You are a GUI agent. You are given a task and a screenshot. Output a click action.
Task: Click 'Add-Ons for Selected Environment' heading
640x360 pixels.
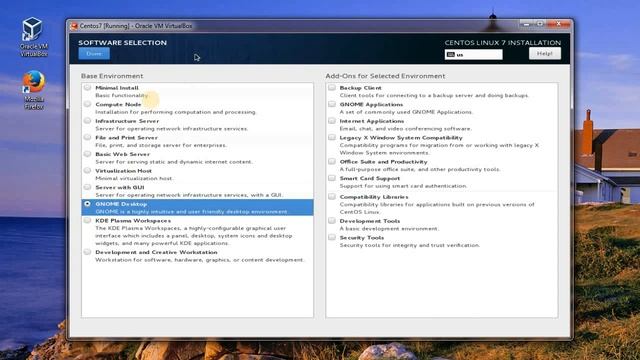click(x=385, y=76)
